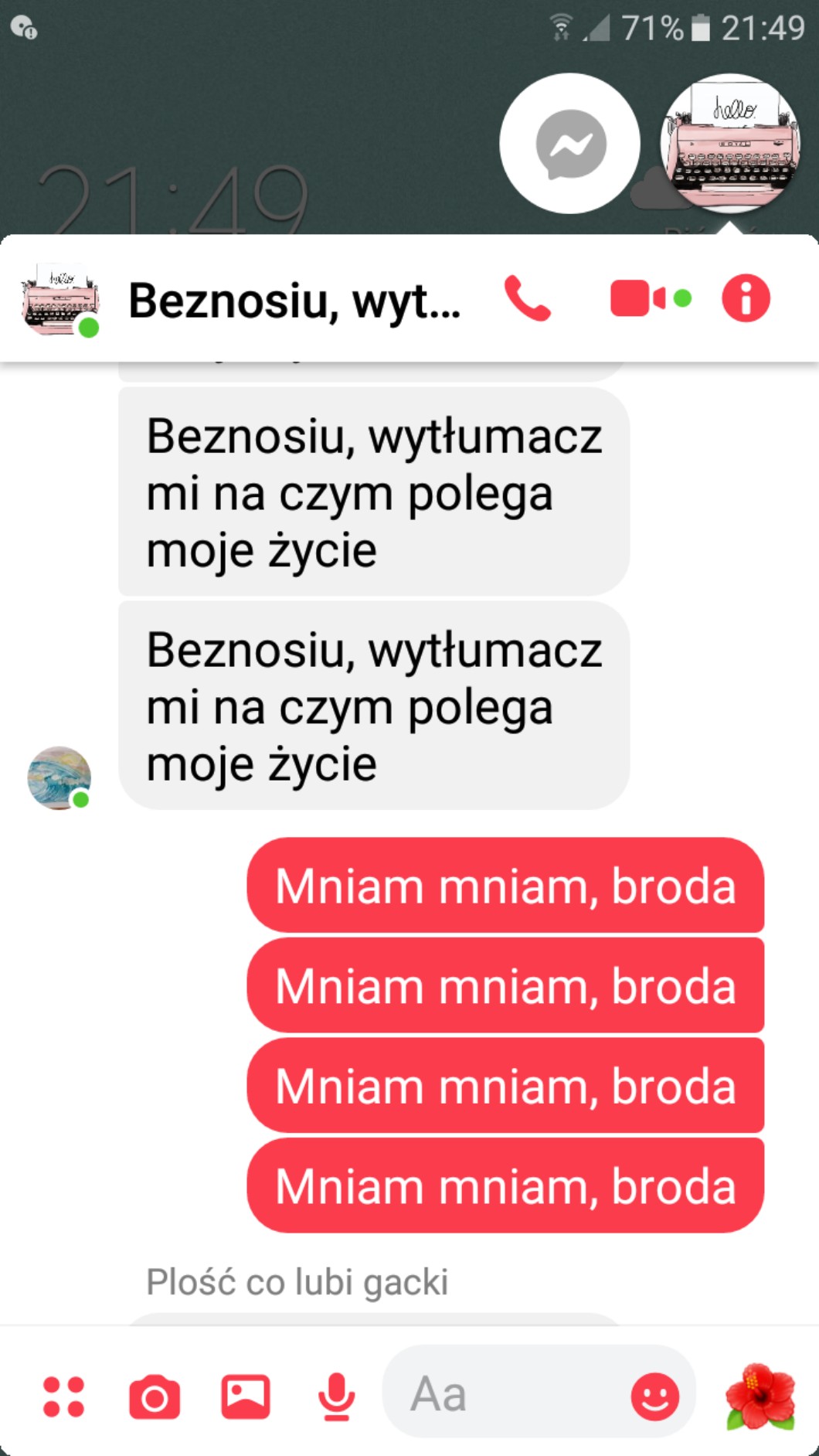This screenshot has height=1456, width=819.
Task: Start a voice call with the phone icon
Action: 528,299
